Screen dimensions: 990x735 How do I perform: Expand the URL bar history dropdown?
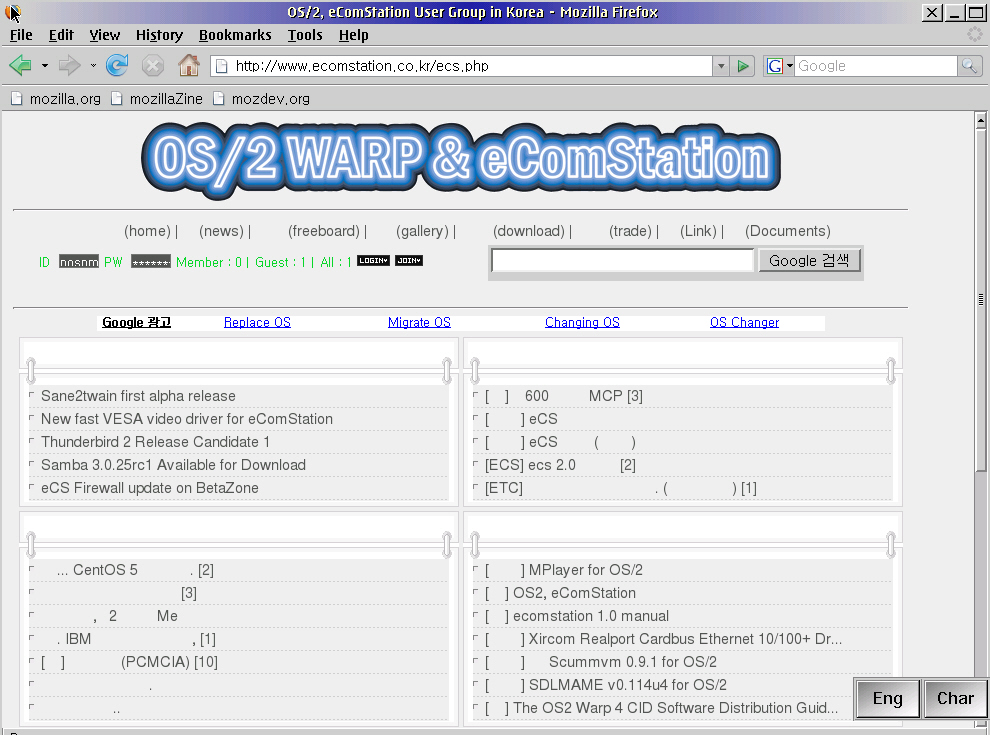click(x=721, y=66)
